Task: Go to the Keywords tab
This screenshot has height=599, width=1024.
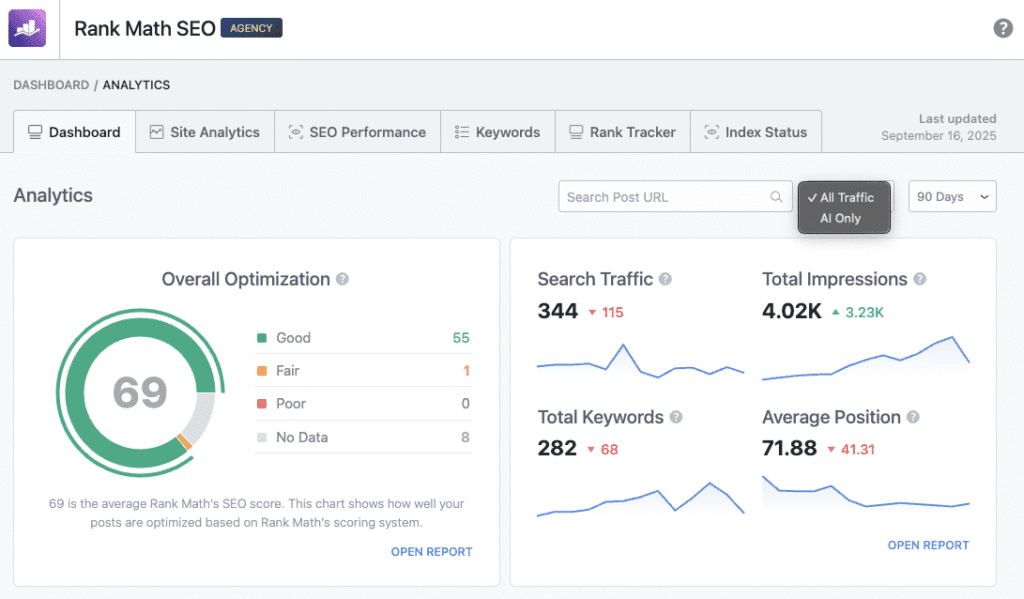Action: [497, 132]
